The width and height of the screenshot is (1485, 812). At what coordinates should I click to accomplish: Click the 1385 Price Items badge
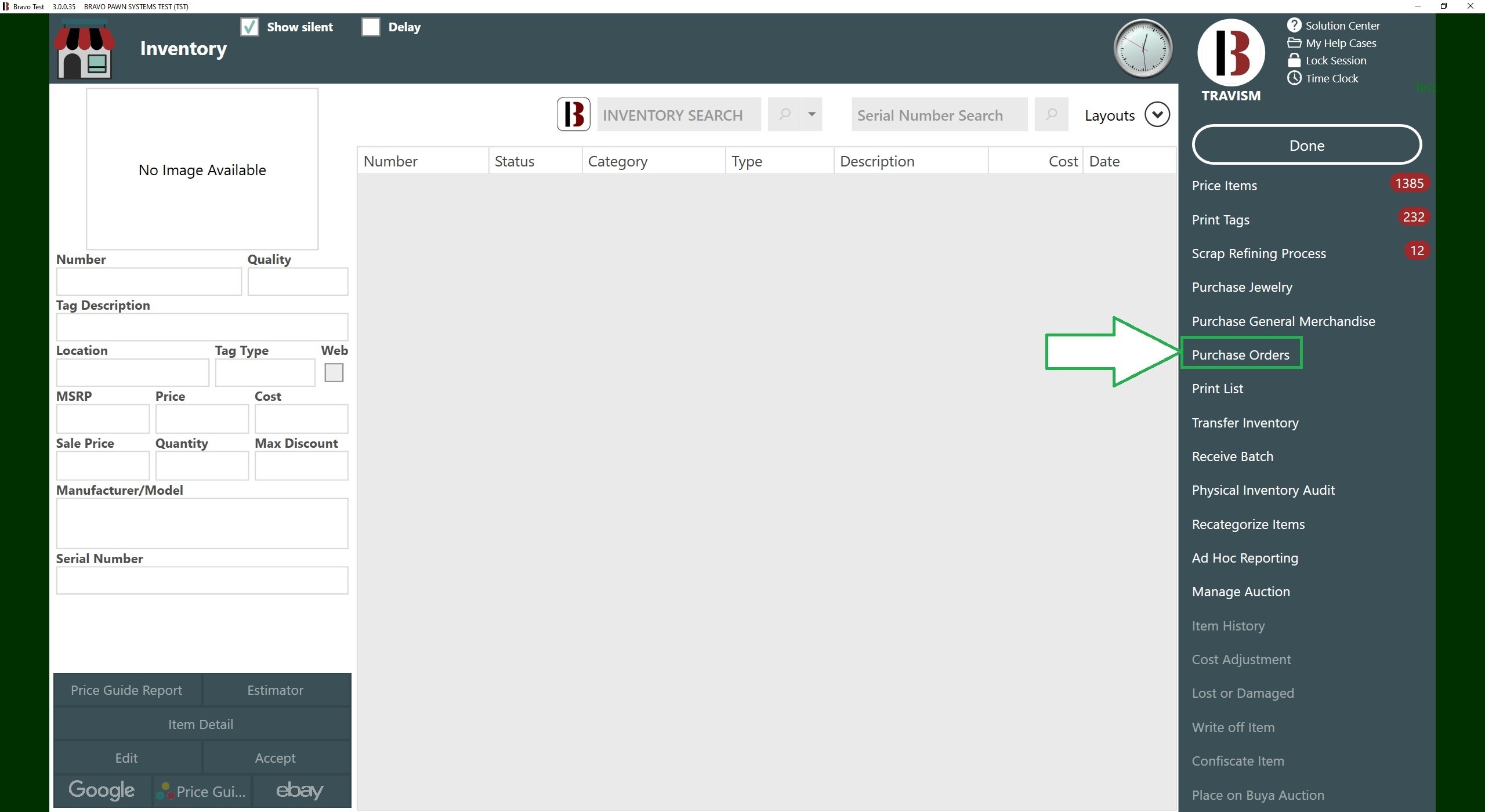click(x=1410, y=183)
